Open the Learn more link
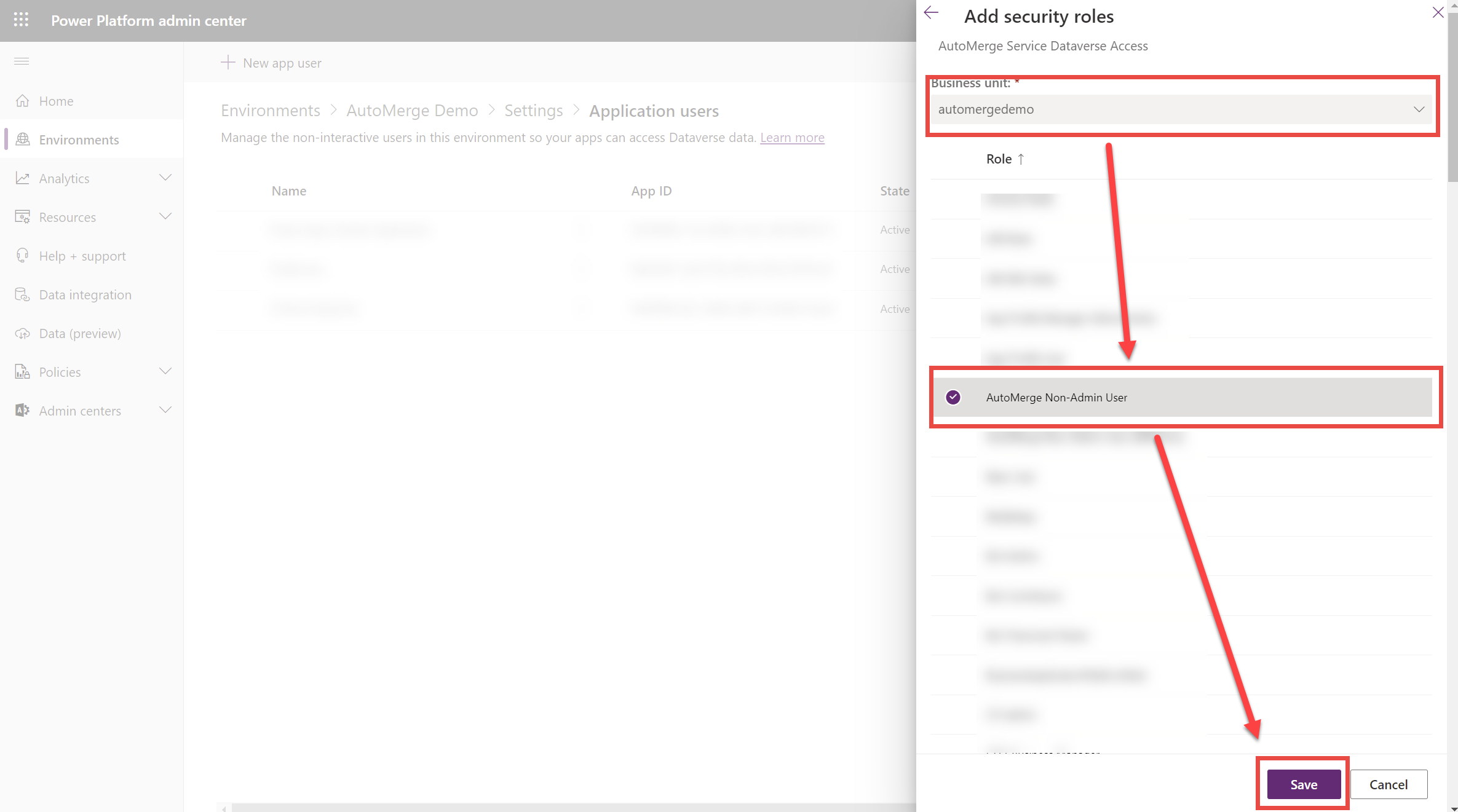 tap(792, 138)
